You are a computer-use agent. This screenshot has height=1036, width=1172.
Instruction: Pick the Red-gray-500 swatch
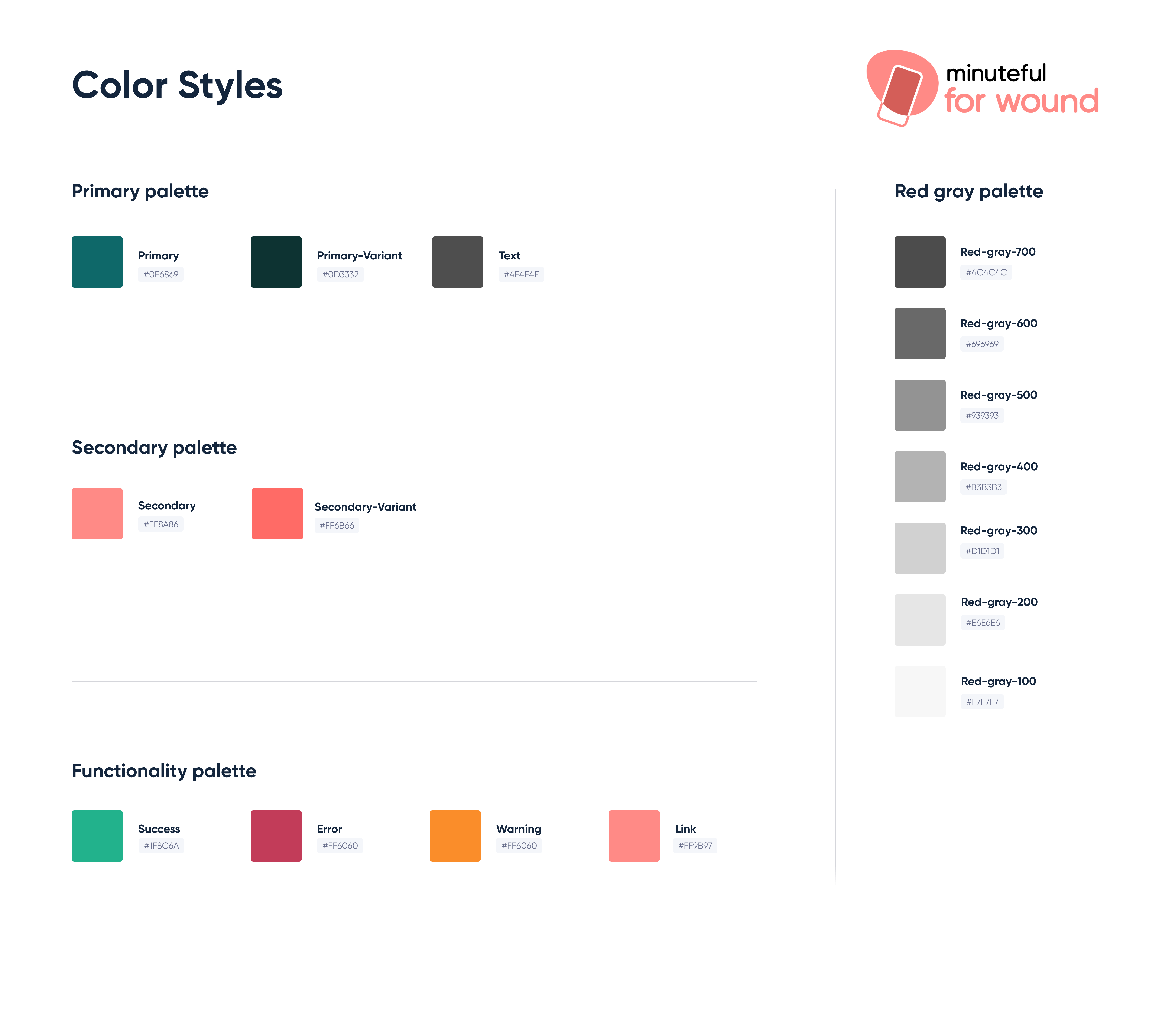[920, 405]
